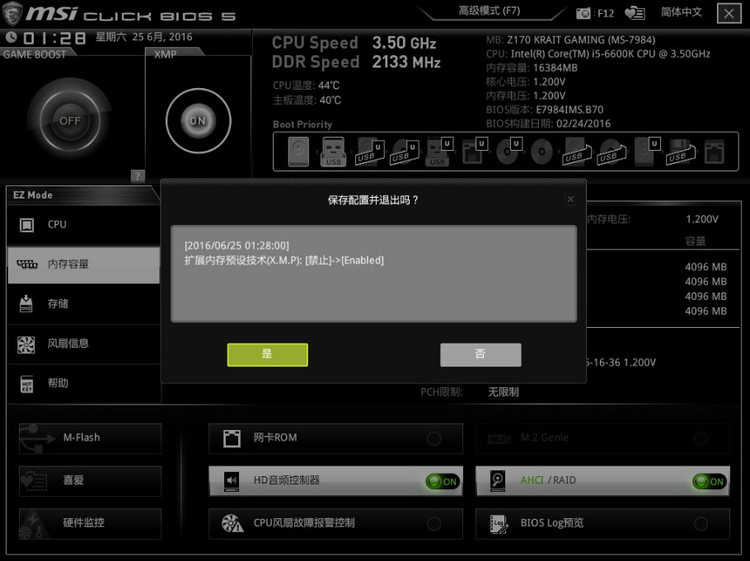Viewport: 750px width, 561px height.
Task: Select CPU in EZ Mode sidebar
Action: [84, 224]
